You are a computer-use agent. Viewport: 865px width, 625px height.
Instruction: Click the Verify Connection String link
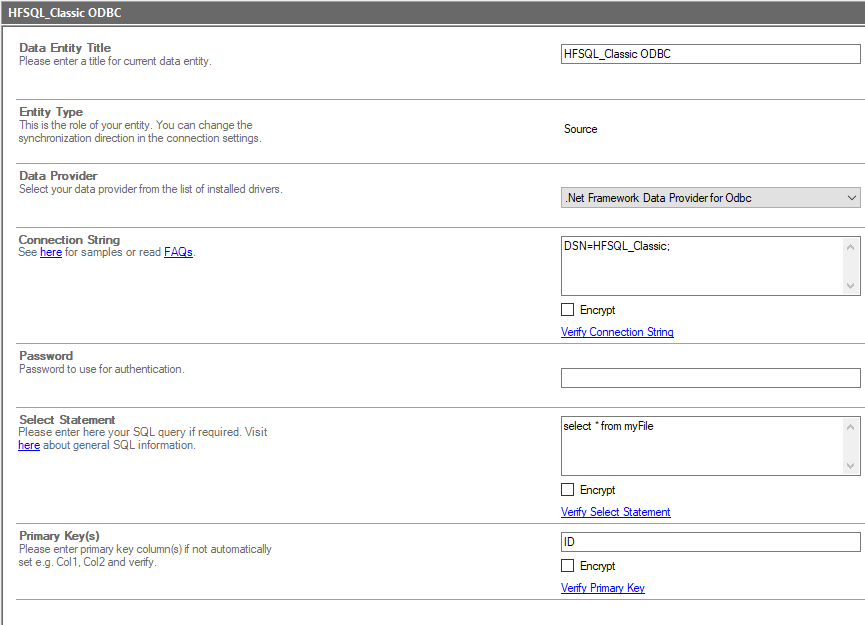click(617, 332)
